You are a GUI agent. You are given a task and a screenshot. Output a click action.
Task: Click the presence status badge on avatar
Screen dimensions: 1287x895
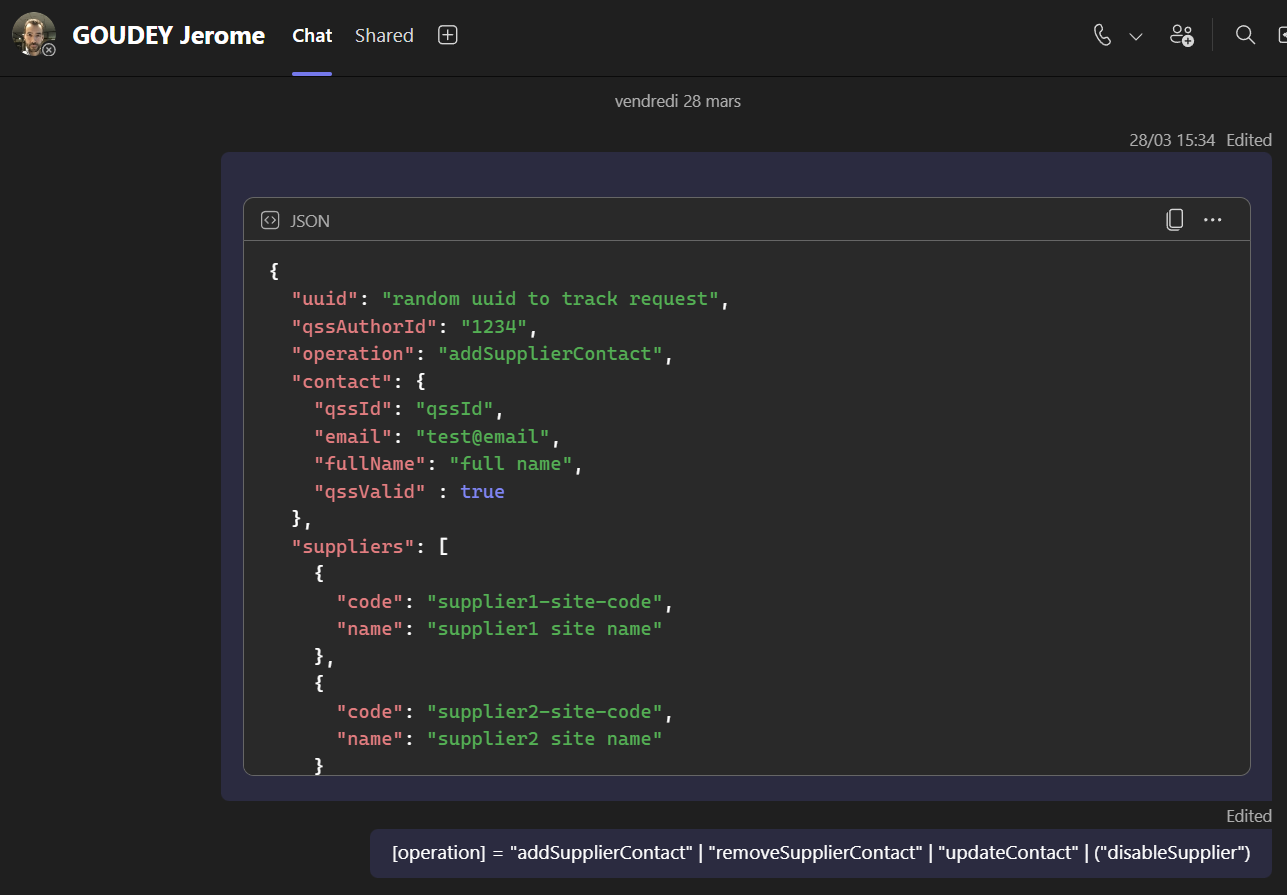pos(49,49)
